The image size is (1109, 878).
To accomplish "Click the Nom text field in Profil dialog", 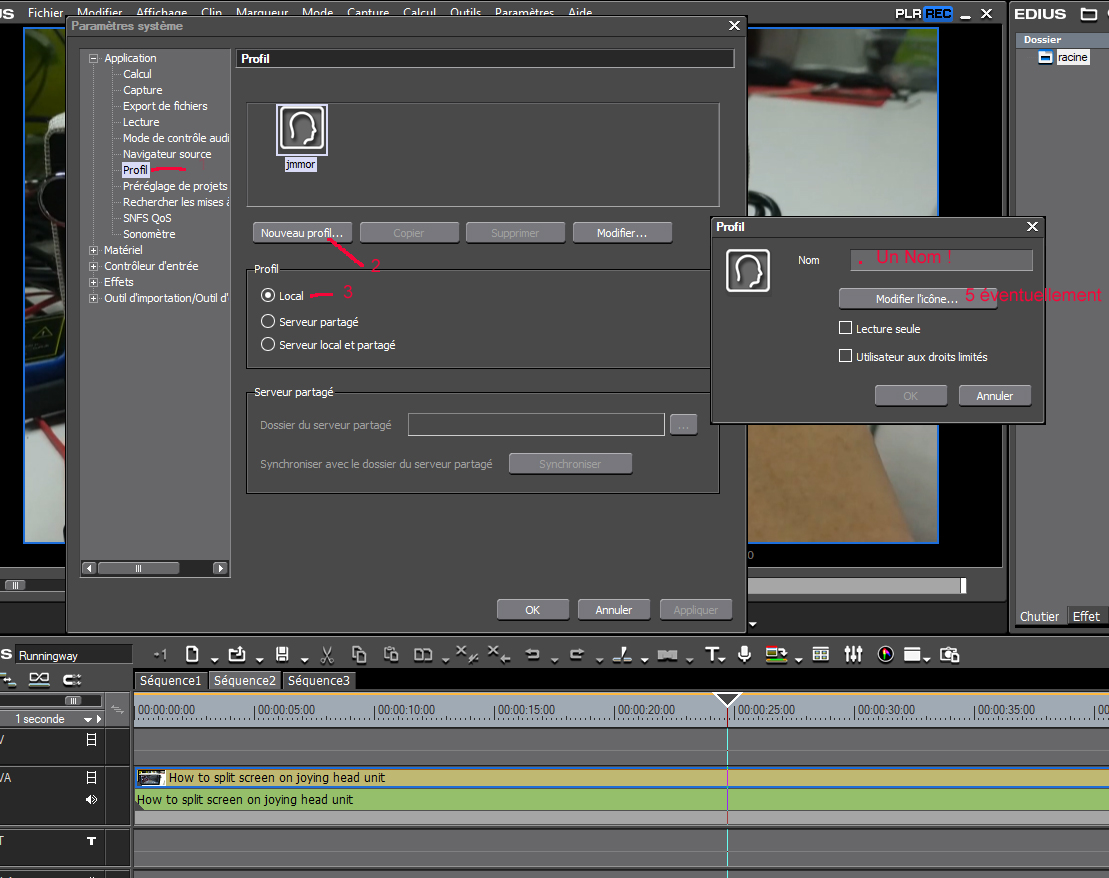I will click(x=941, y=260).
